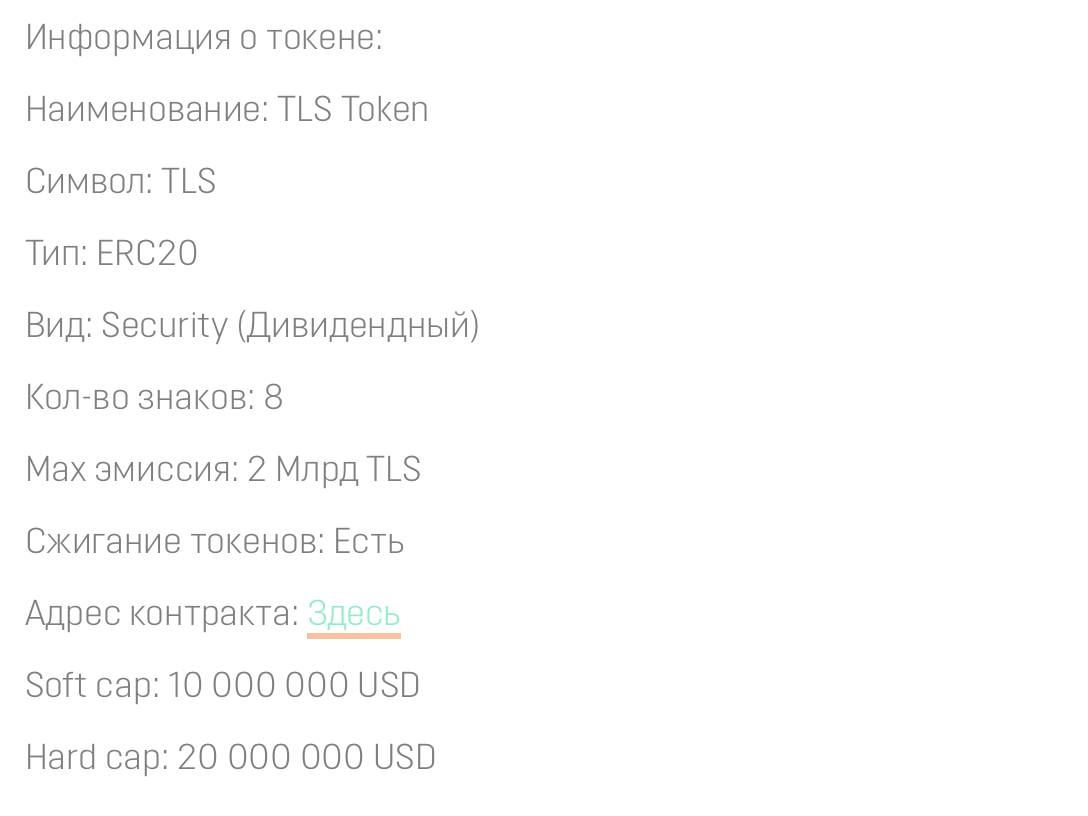Viewport: 1088px width, 816px height.
Task: Click the 'Кол-во знаков: 8' line
Action: [154, 398]
